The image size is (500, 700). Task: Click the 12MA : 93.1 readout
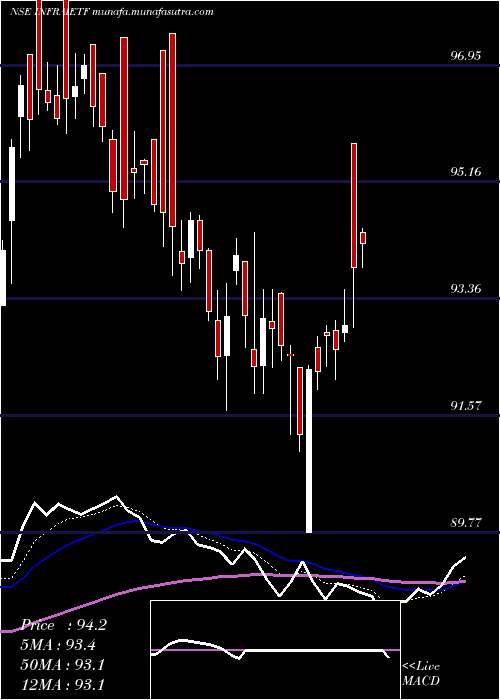click(62, 685)
